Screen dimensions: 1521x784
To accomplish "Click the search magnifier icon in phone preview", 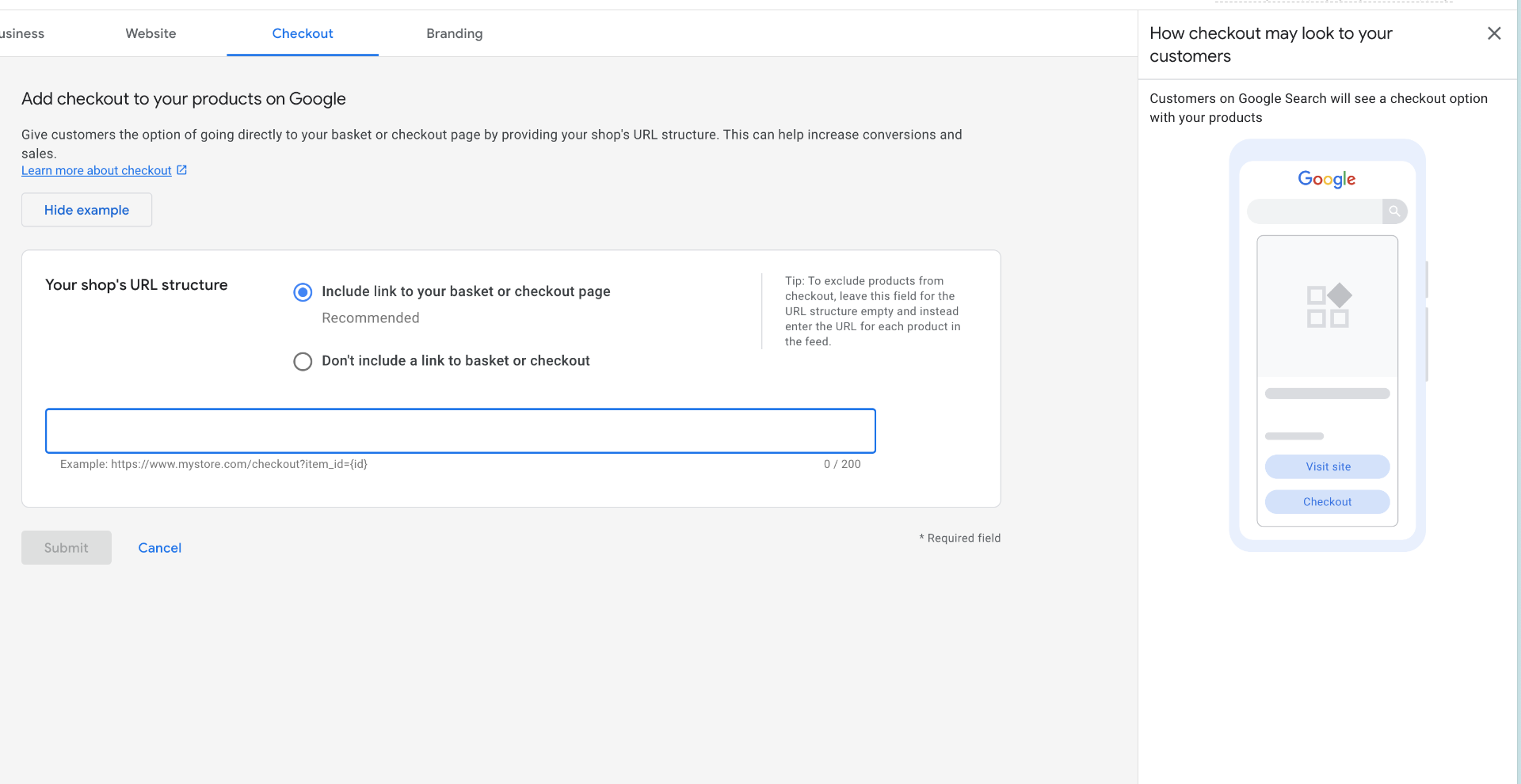I will [1394, 211].
